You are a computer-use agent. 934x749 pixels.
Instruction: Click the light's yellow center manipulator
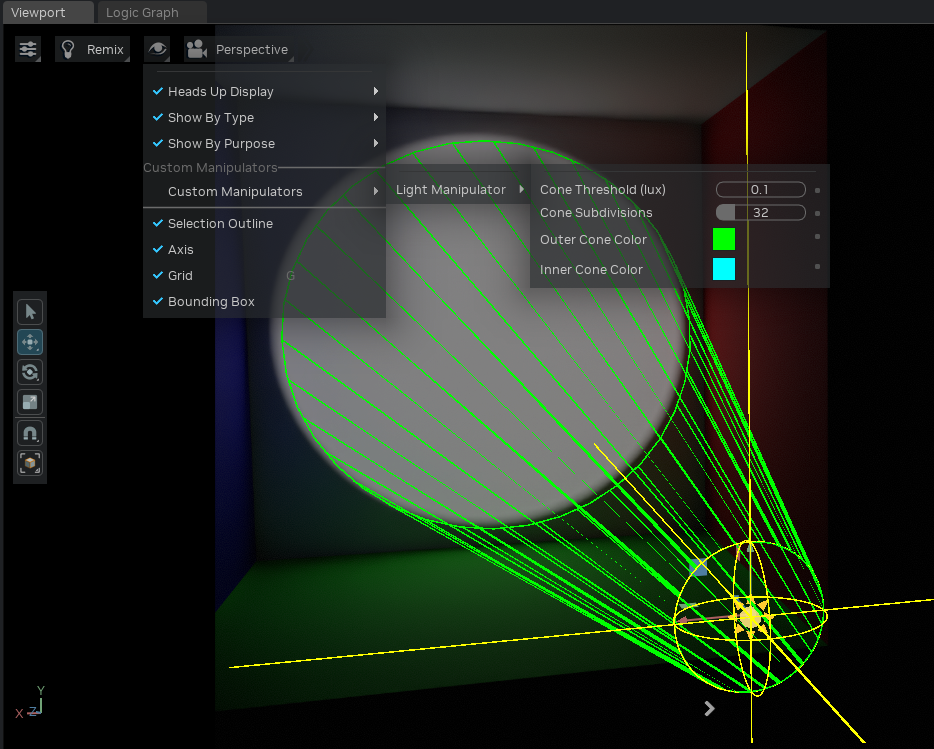(x=751, y=617)
